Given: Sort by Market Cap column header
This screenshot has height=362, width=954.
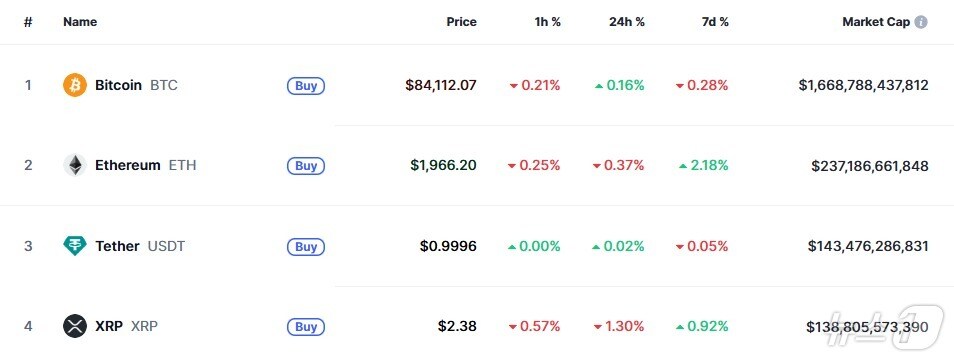Looking at the screenshot, I should click(x=876, y=22).
